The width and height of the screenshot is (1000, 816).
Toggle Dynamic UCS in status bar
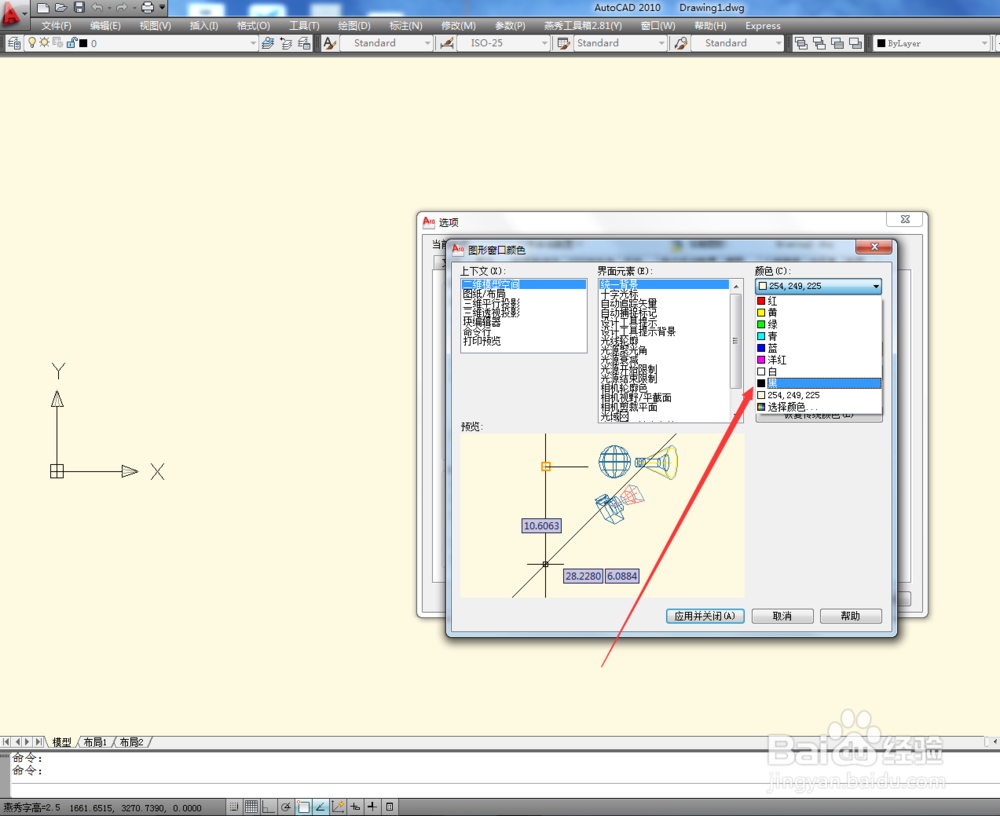click(337, 807)
